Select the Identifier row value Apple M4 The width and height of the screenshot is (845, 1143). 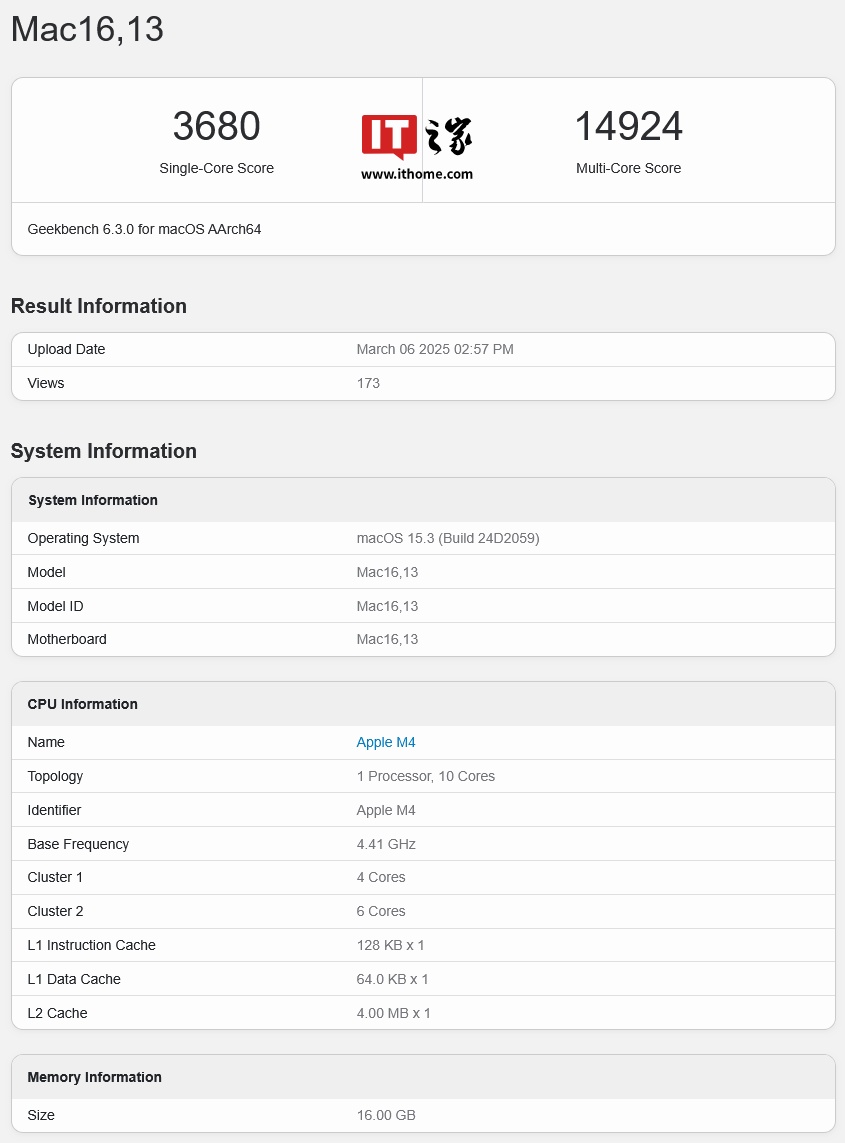(x=386, y=811)
